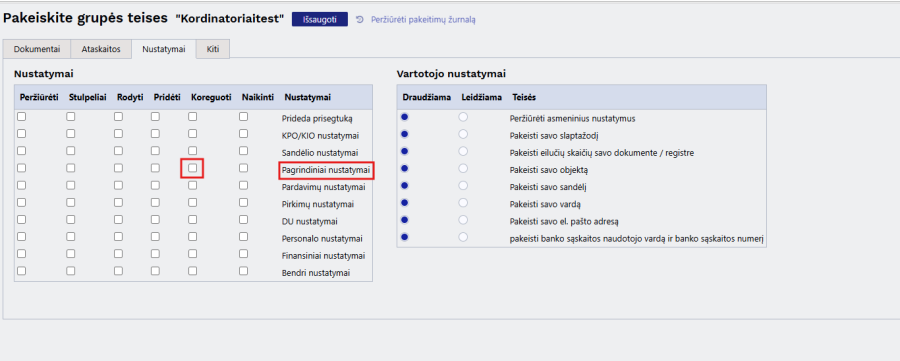The image size is (900, 361).
Task: Check Rodyti for Finansiniai nustatymai
Action: (x=118, y=254)
